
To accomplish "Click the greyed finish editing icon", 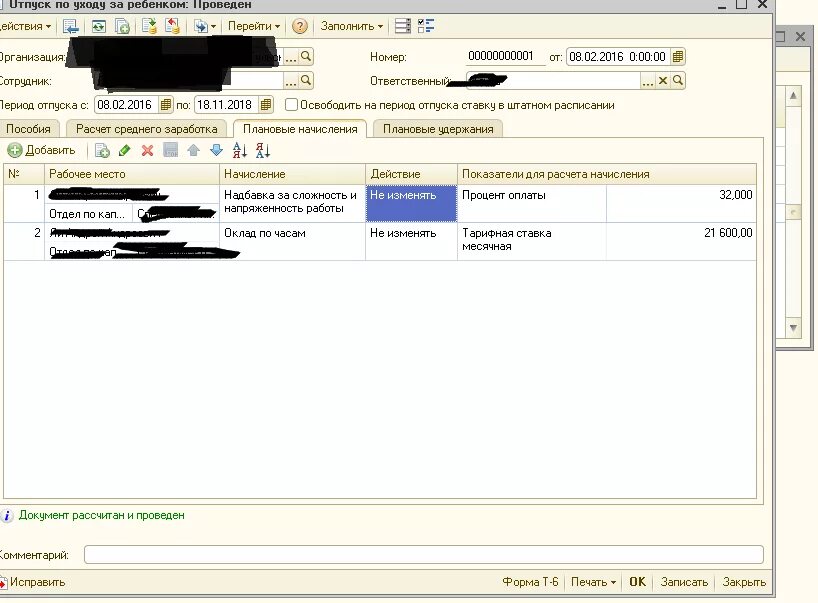I will 171,151.
